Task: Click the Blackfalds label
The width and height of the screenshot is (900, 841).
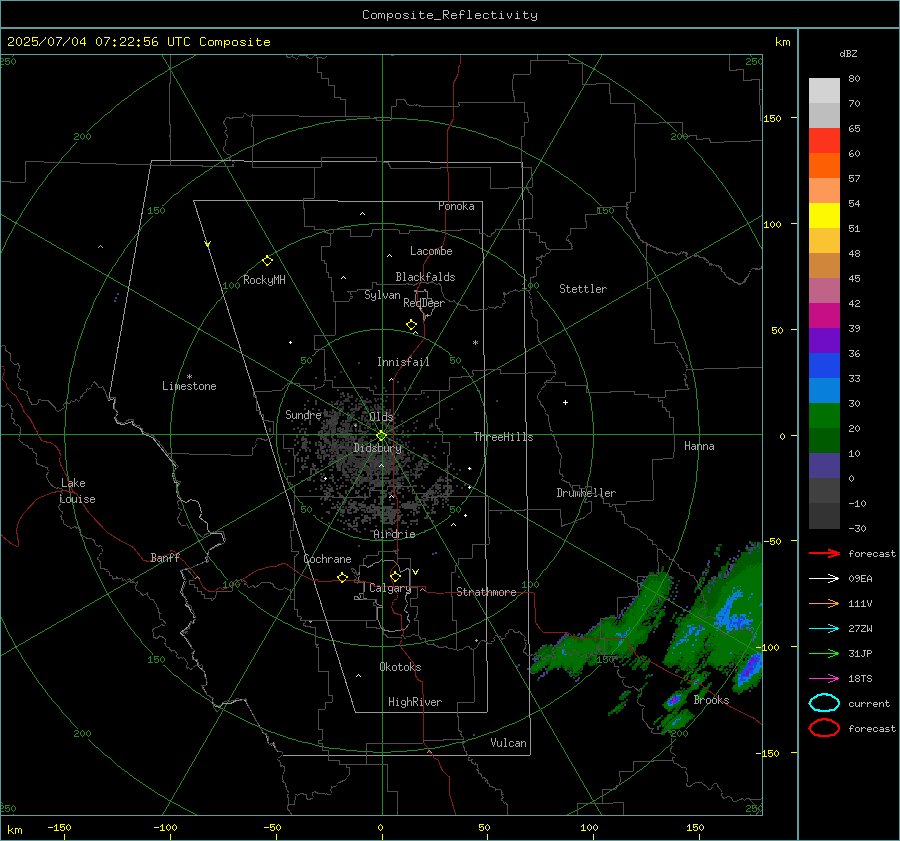Action: pyautogui.click(x=425, y=277)
